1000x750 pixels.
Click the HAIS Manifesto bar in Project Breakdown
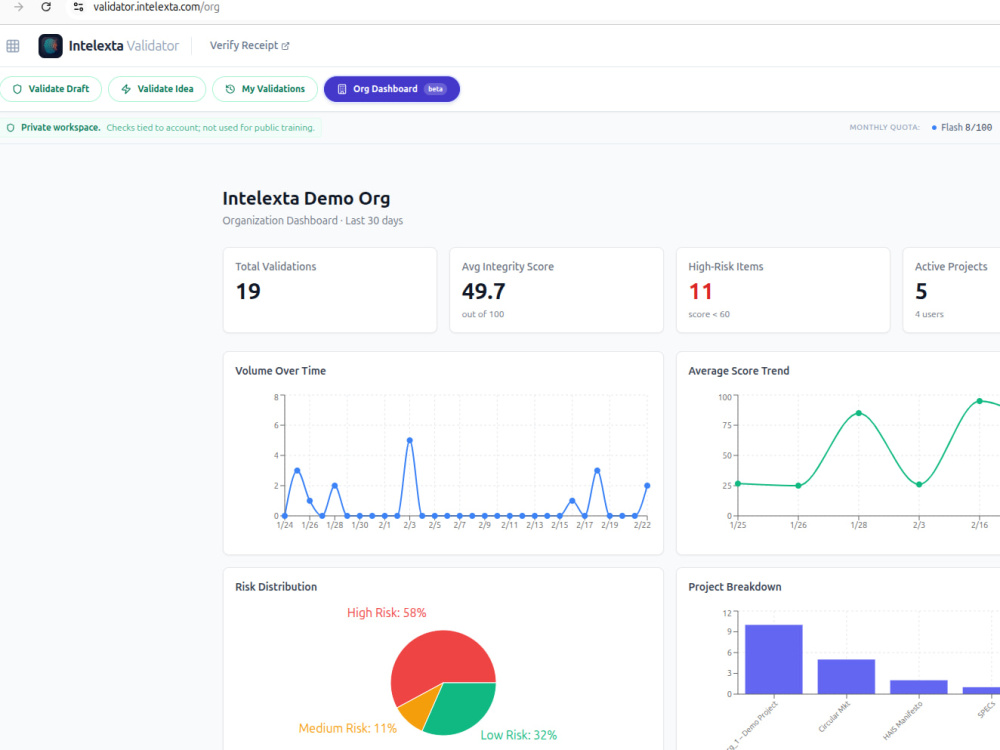click(918, 687)
